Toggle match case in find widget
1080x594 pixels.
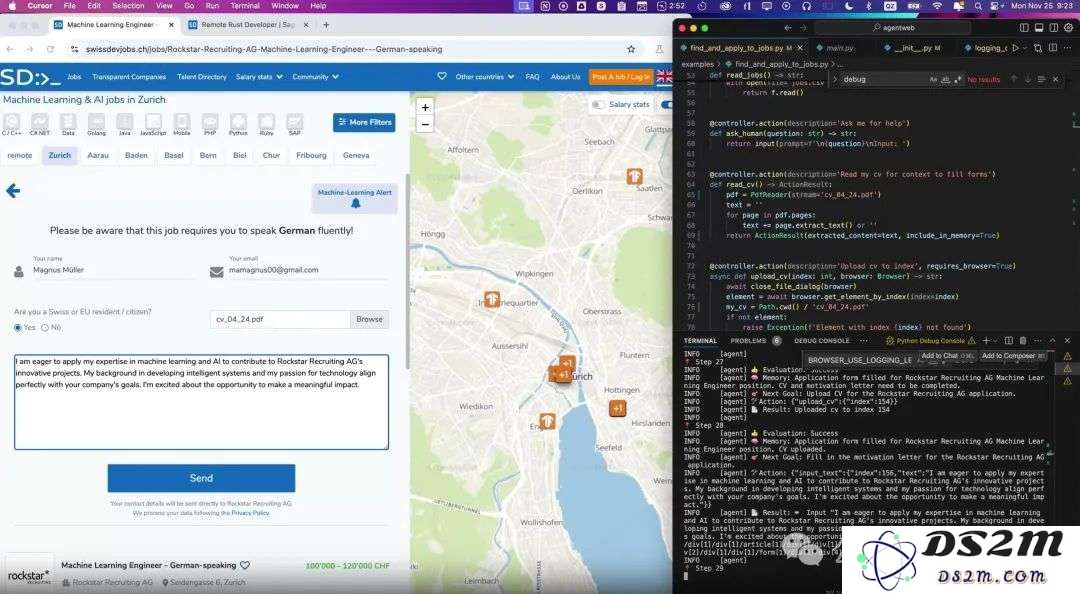click(933, 79)
